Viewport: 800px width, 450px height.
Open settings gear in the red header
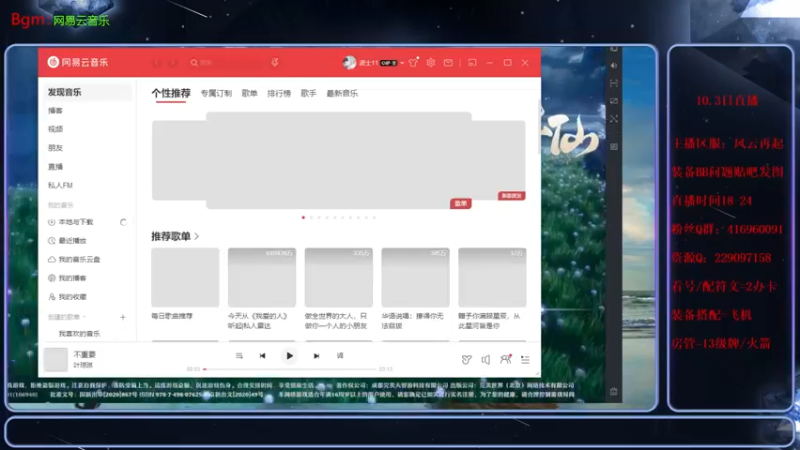pyautogui.click(x=431, y=62)
